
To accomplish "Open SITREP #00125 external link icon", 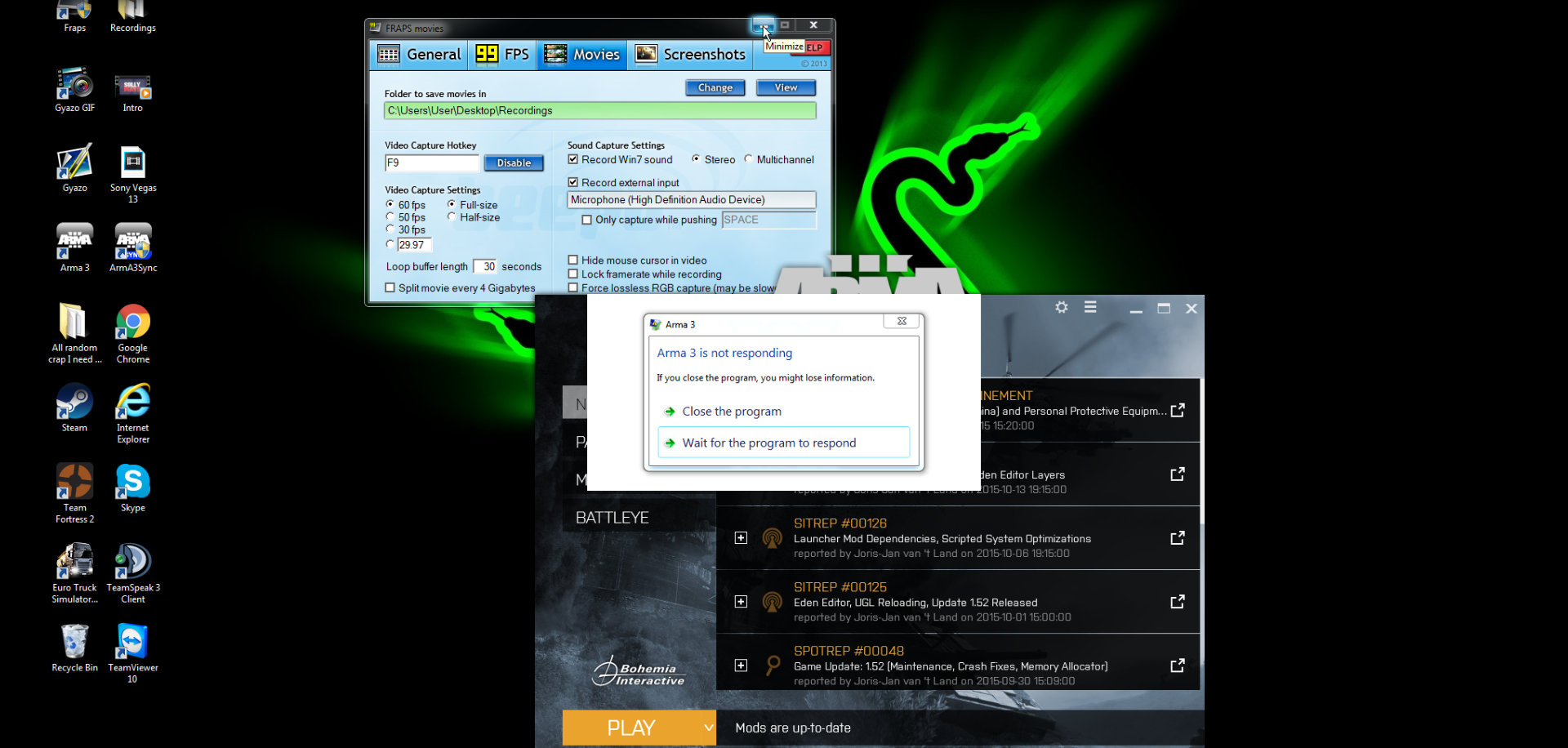I will tap(1178, 602).
